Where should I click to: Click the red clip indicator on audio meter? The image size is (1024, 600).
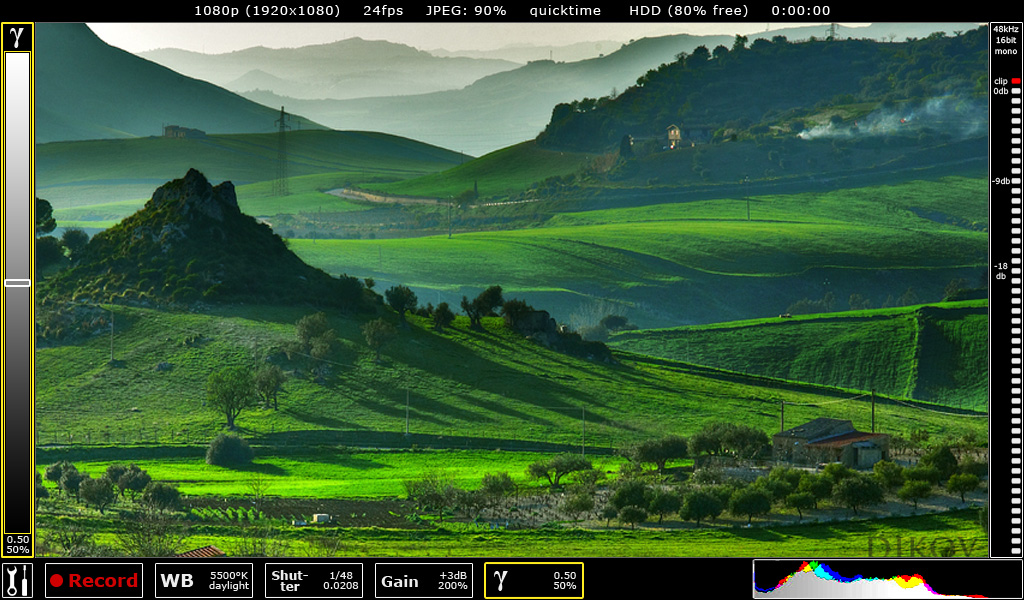[1015, 80]
